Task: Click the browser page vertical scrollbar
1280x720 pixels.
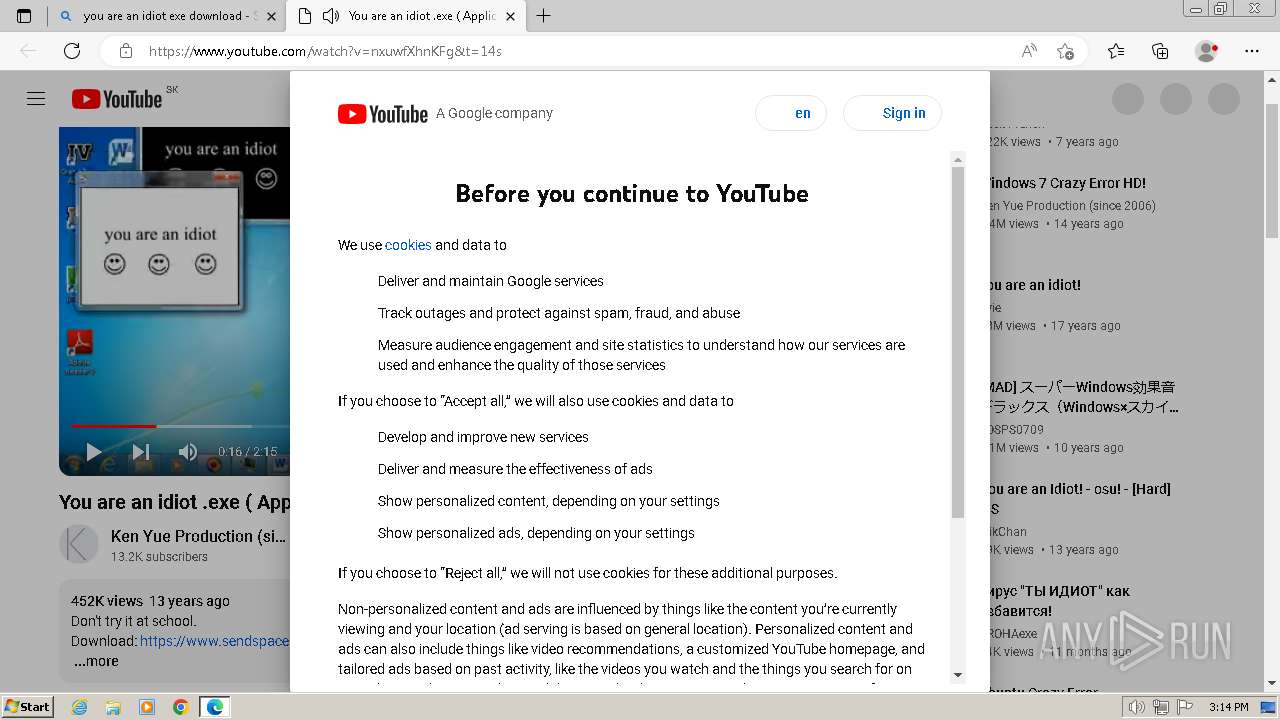Action: 1271,170
